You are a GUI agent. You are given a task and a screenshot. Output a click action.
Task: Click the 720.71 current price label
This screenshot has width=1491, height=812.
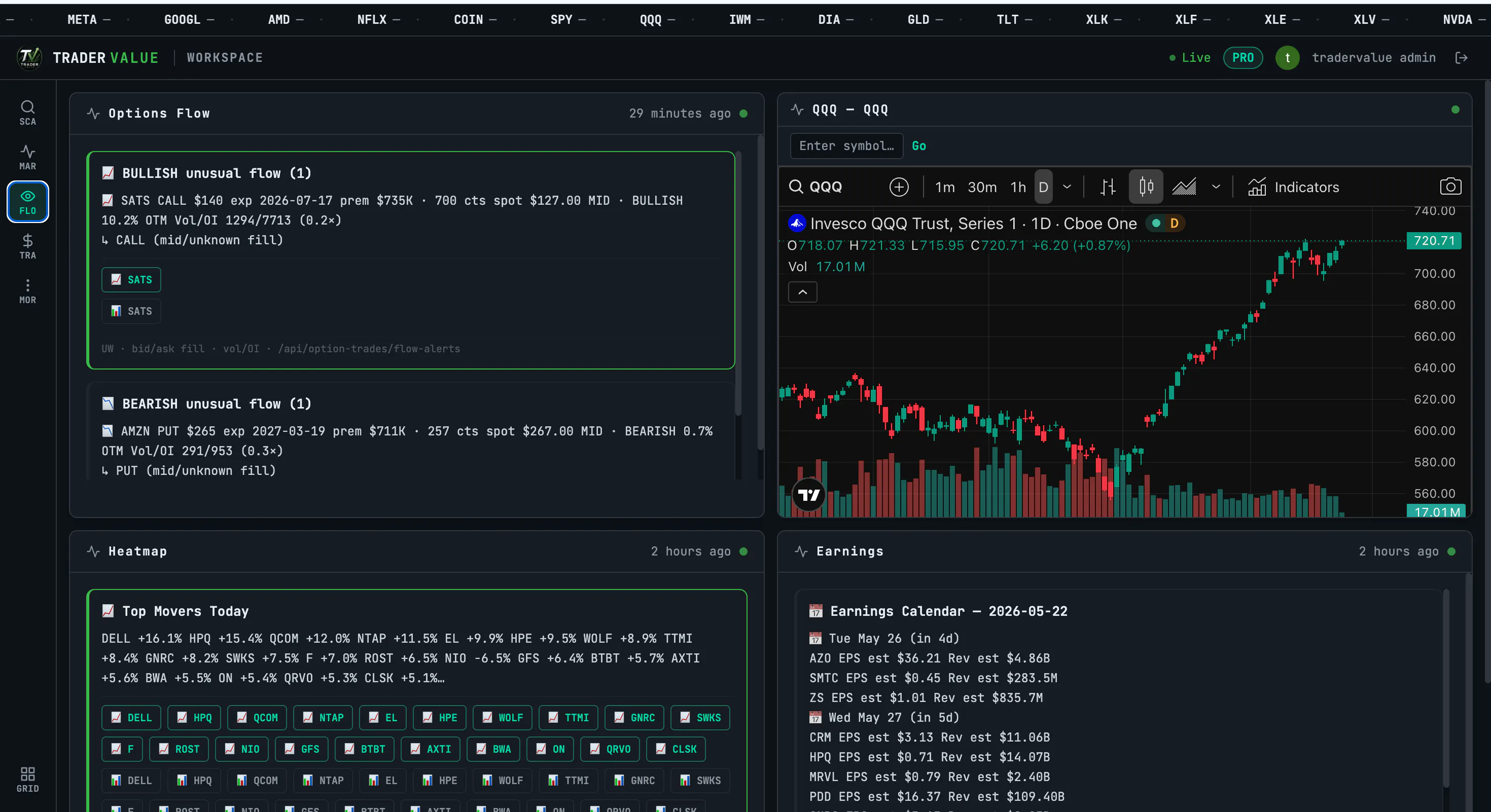[x=1434, y=241]
